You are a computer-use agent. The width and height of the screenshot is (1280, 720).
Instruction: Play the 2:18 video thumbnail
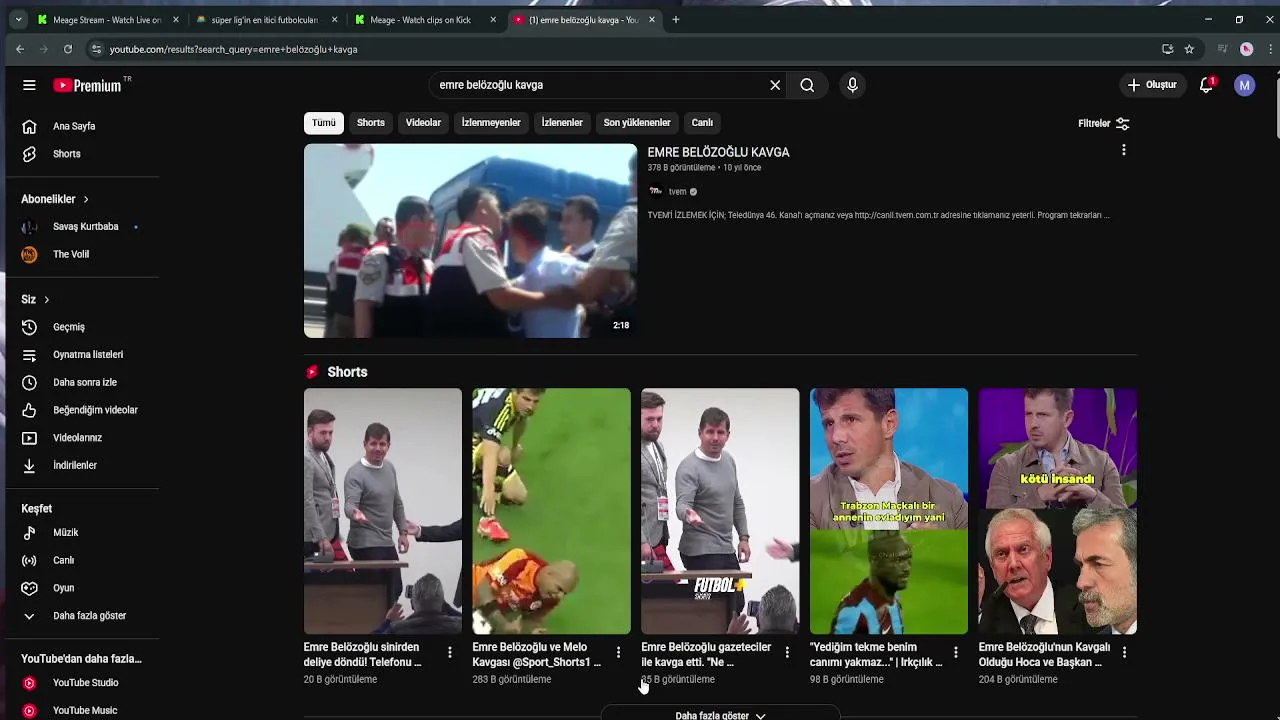click(x=470, y=241)
